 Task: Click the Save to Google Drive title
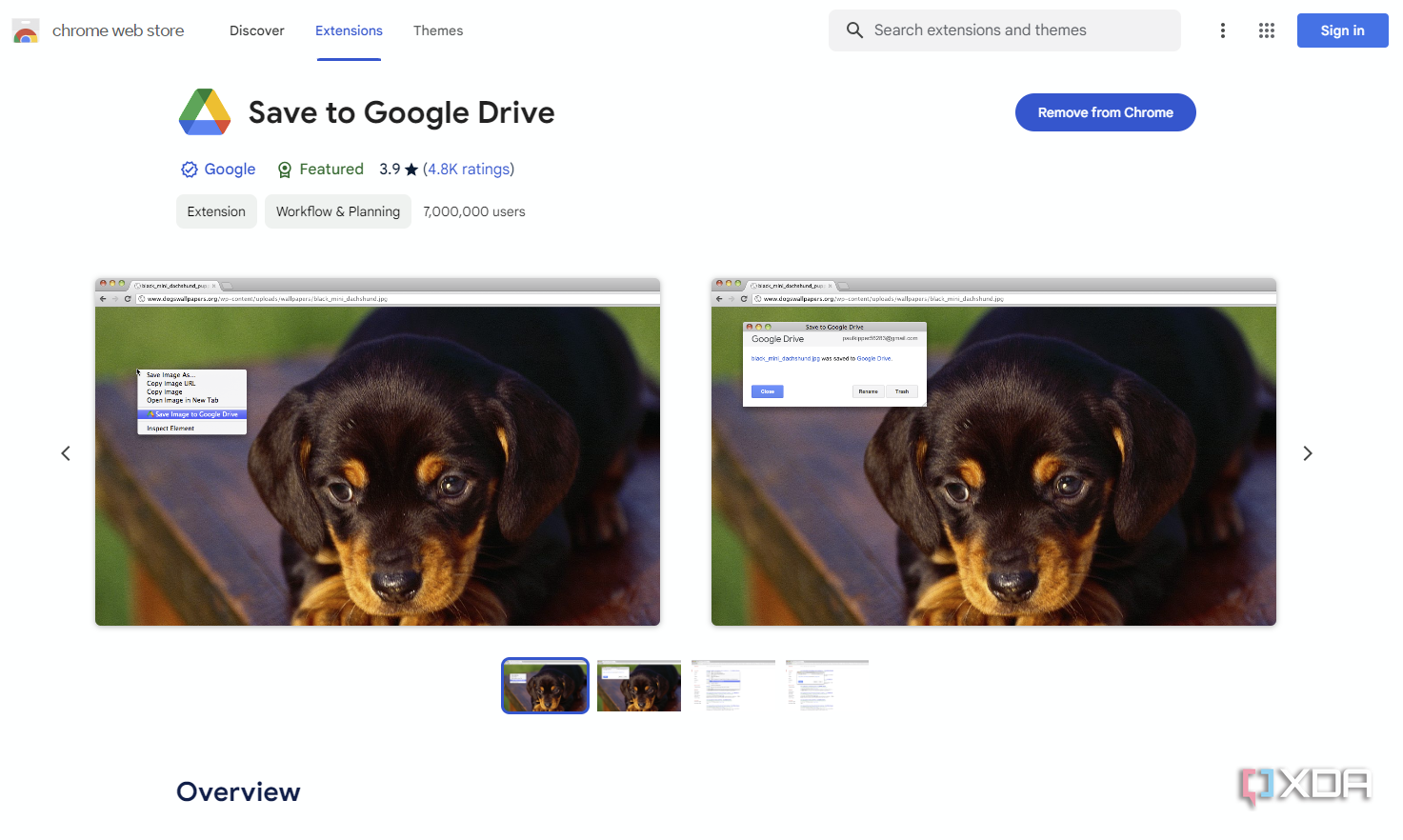click(401, 112)
